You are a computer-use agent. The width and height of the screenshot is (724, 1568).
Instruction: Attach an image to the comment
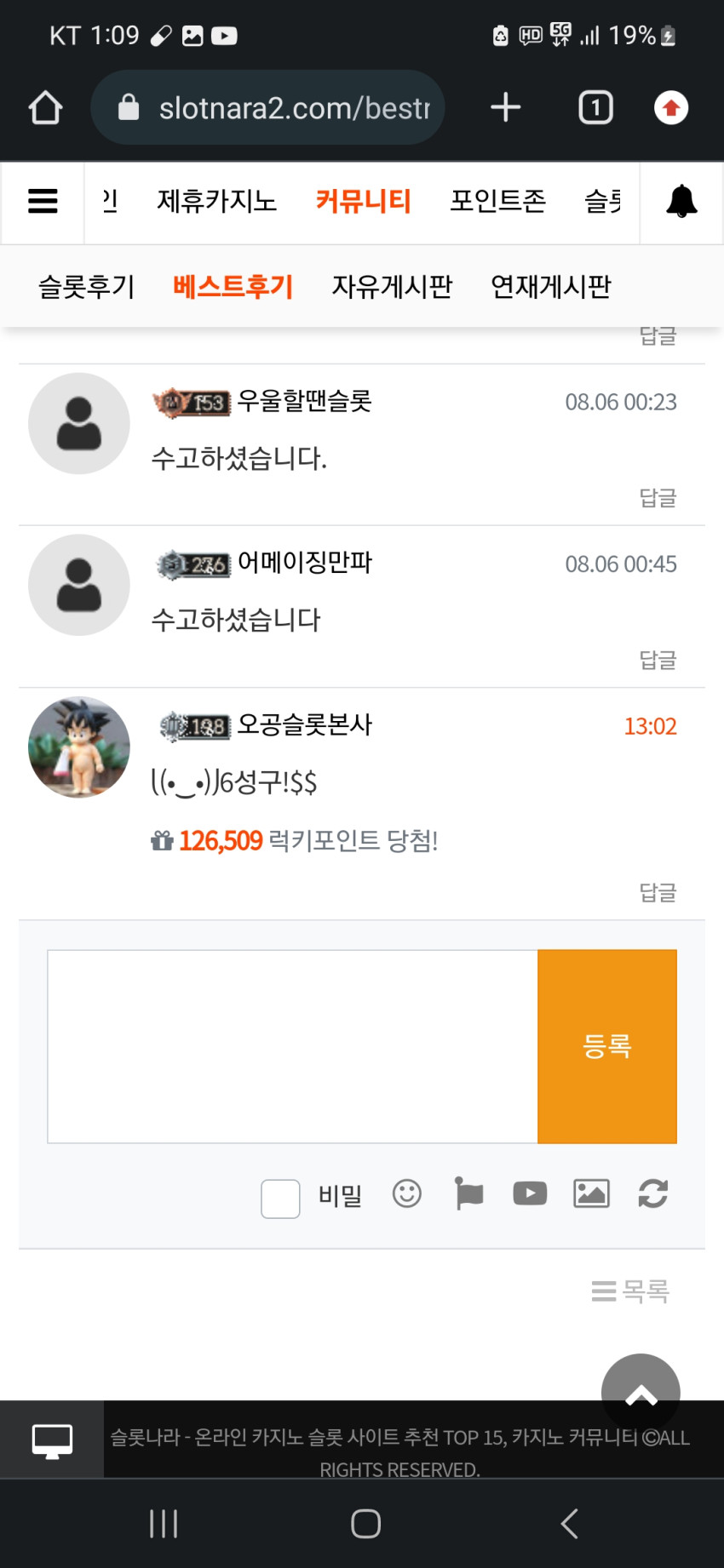pos(591,1193)
